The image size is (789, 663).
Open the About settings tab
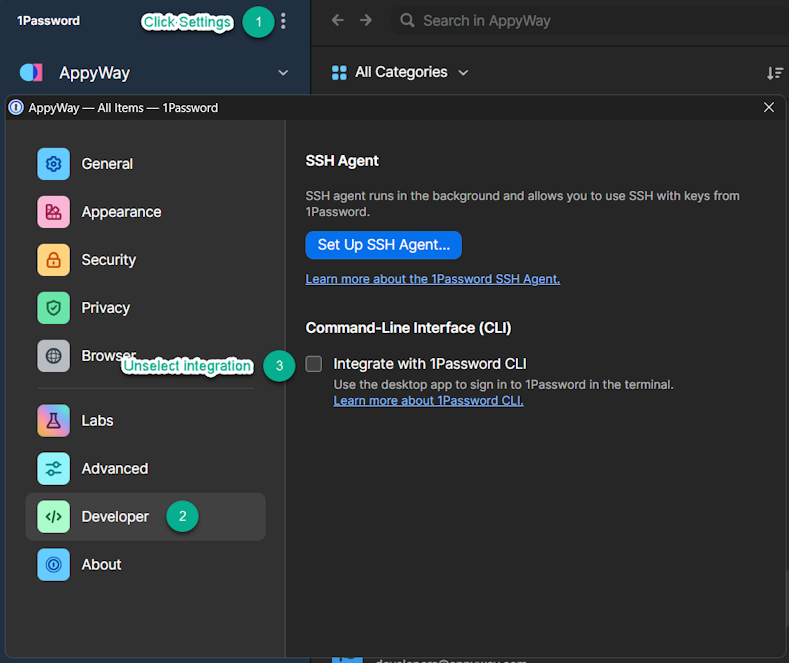145,564
